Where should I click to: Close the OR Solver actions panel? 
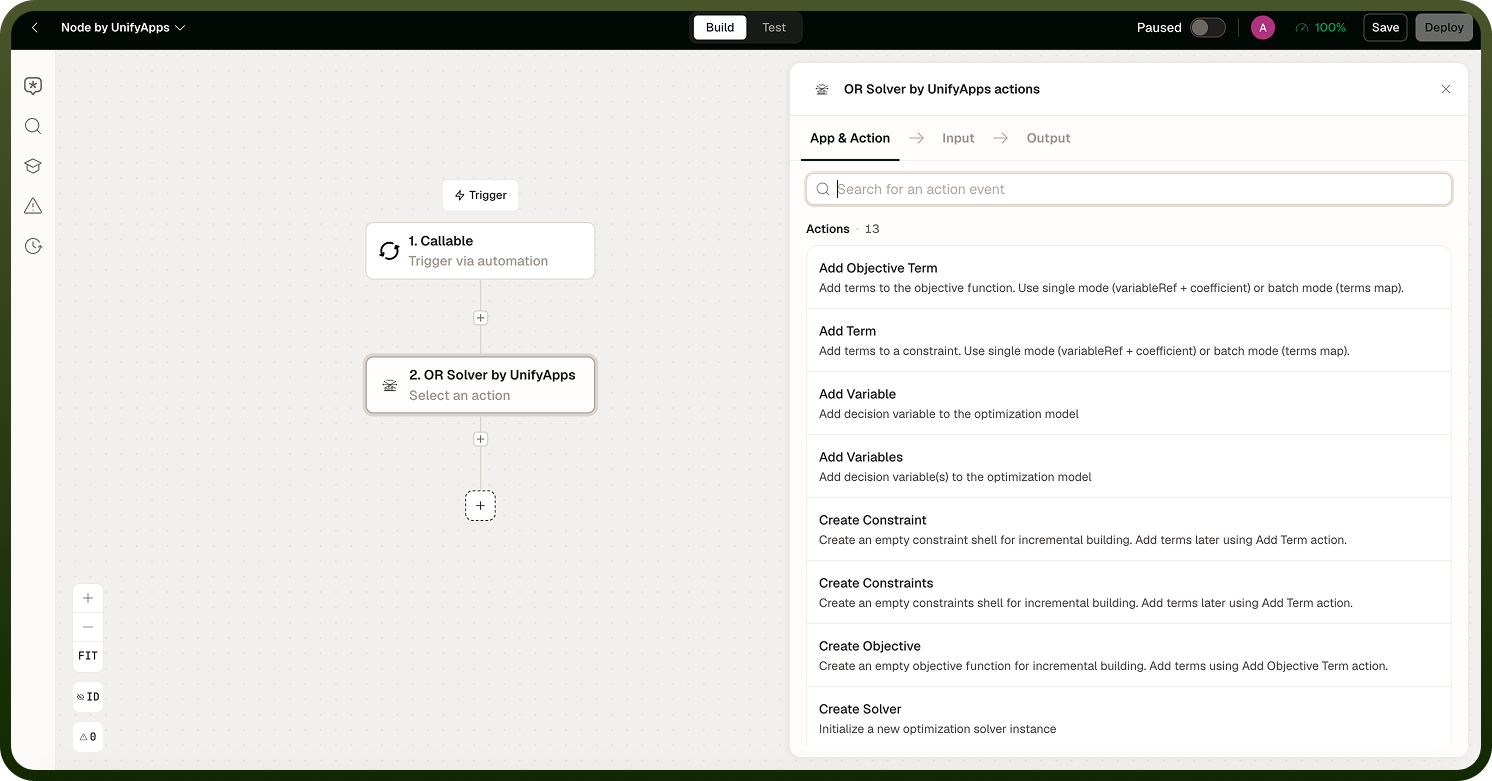pyautogui.click(x=1446, y=89)
